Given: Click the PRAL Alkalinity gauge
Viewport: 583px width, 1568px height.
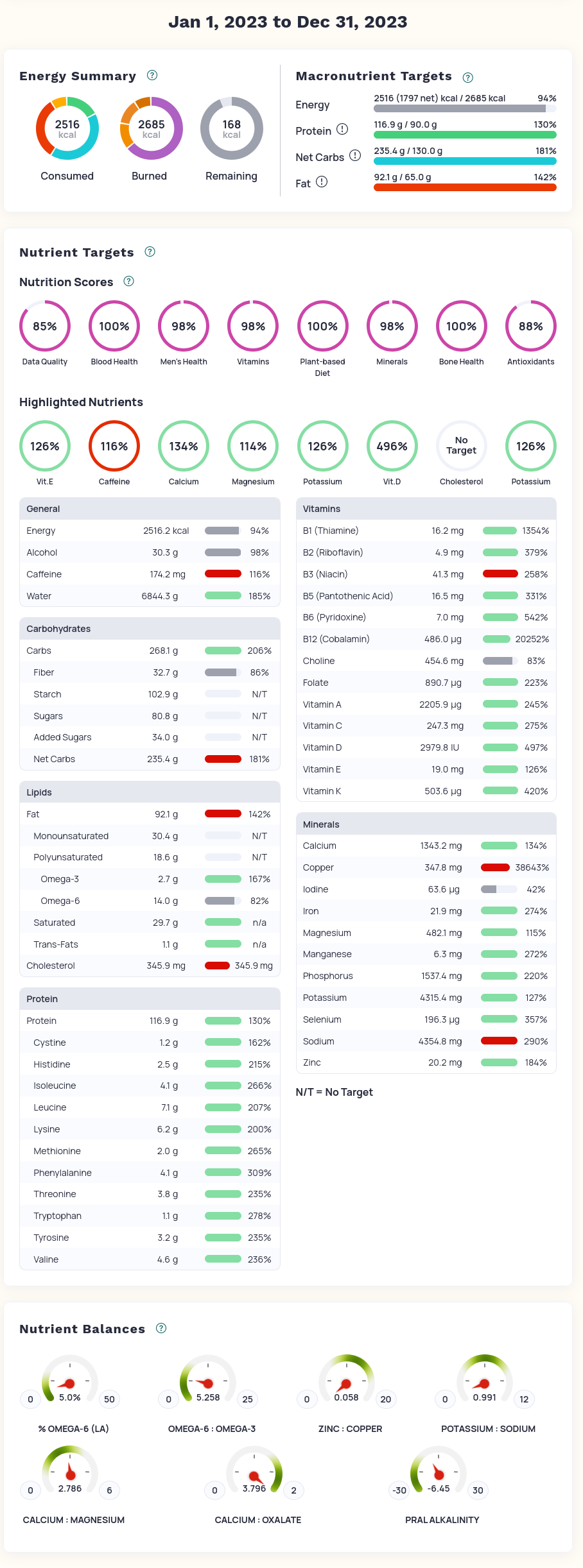Looking at the screenshot, I should (439, 1472).
